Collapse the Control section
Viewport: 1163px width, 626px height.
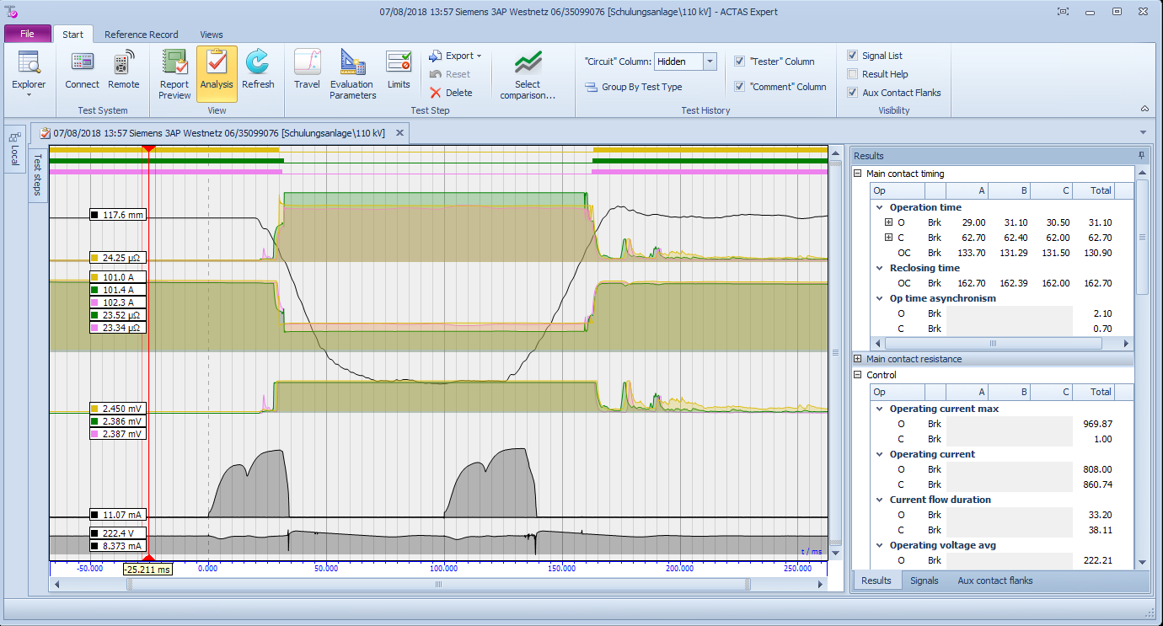click(858, 375)
